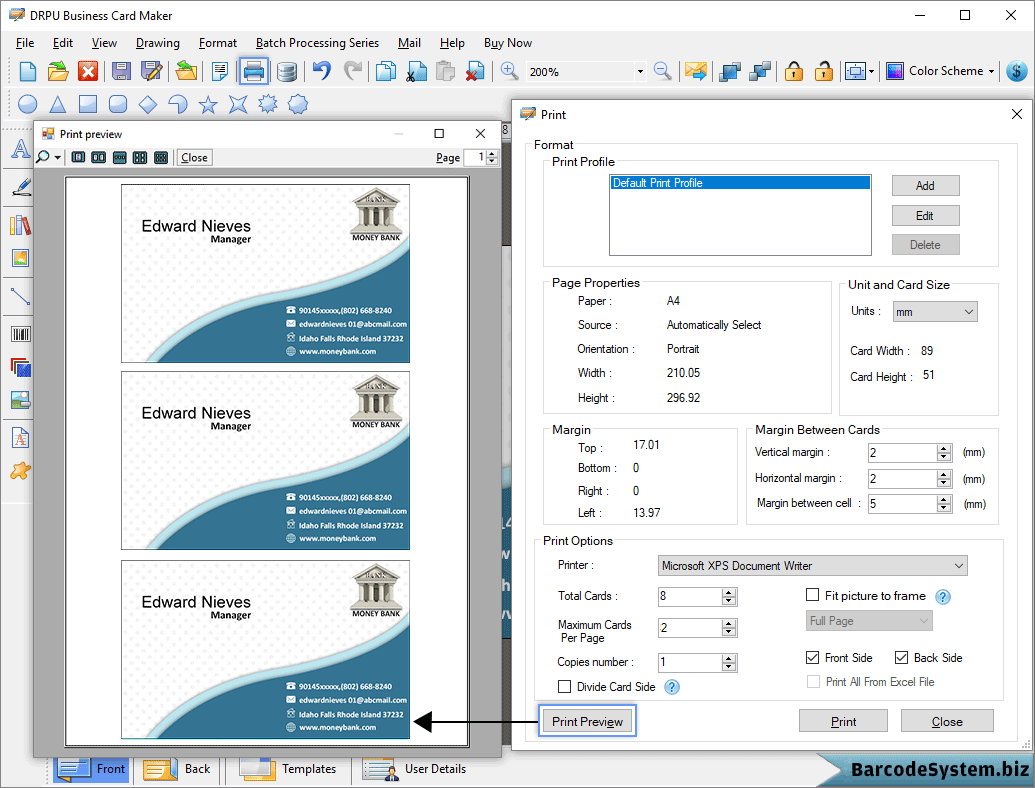Click the New document icon in toolbar
The width and height of the screenshot is (1035, 788).
coord(28,71)
